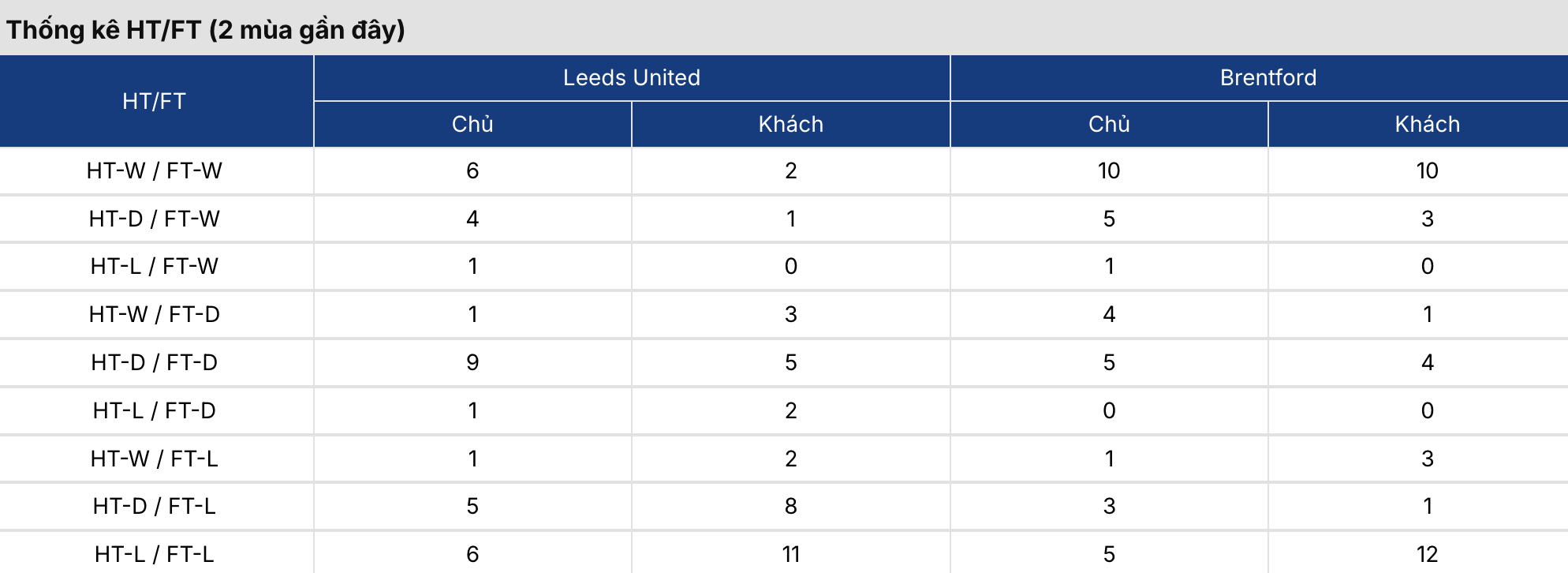
Task: Click the Chủ subheader under Brentford
Action: [x=1109, y=124]
